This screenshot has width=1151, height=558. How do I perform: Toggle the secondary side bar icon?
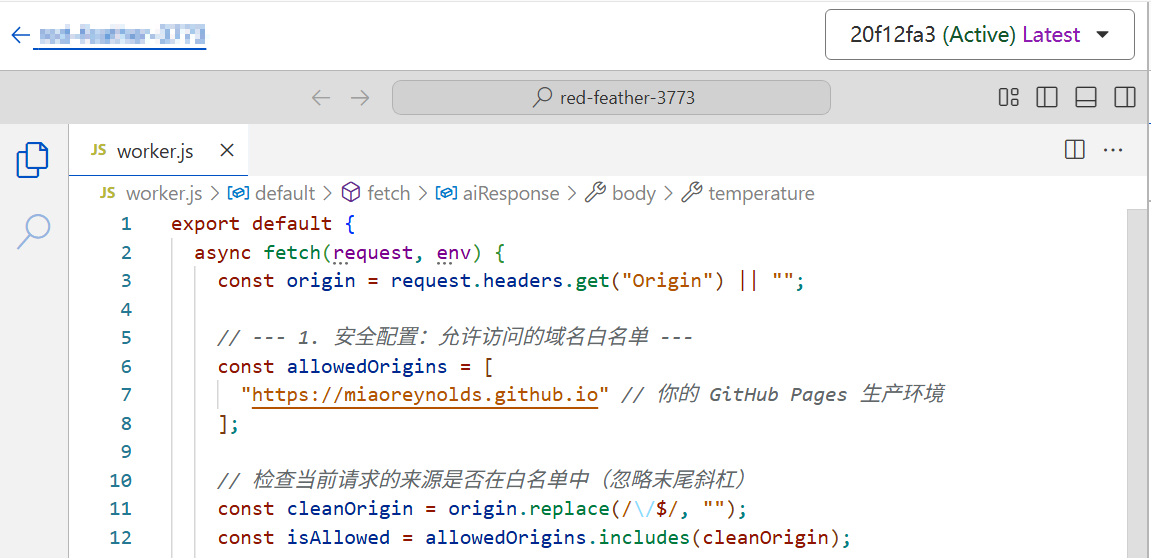click(1125, 98)
